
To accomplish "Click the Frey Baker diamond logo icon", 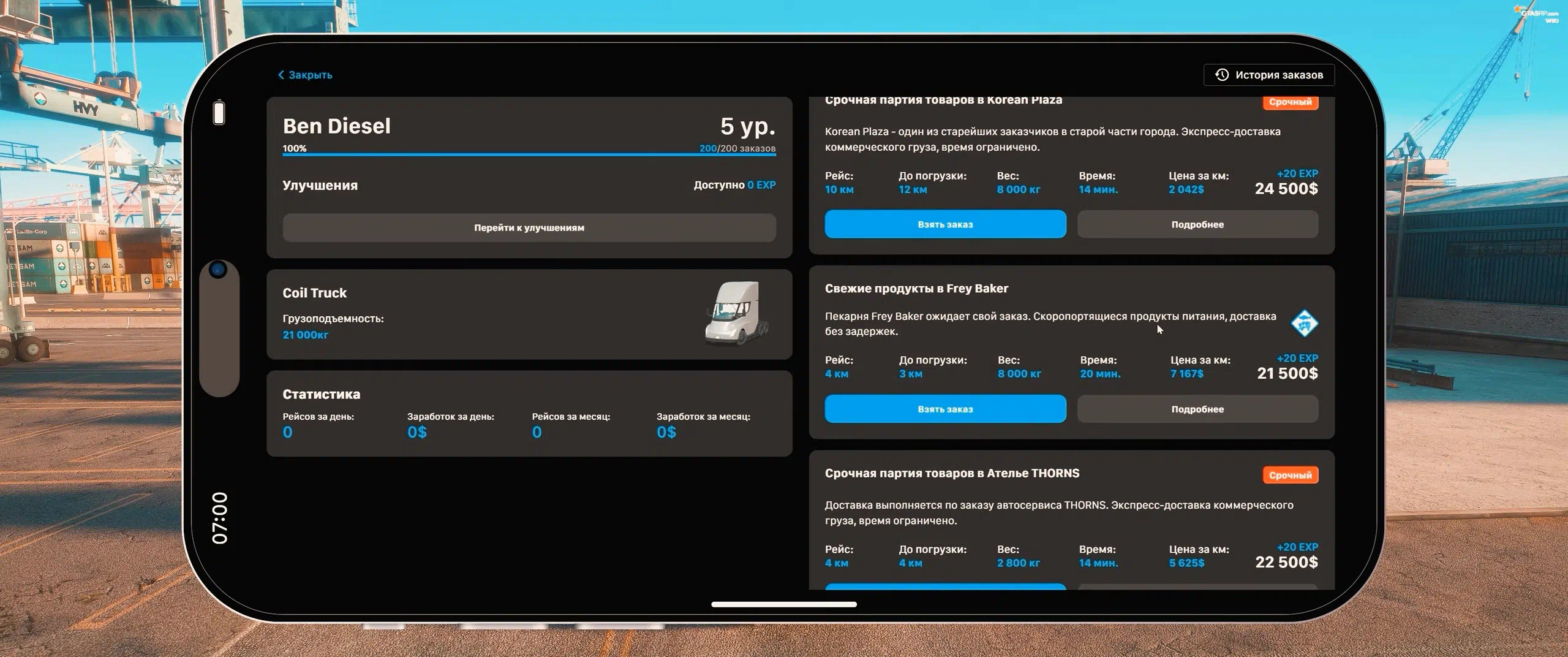I will [x=1304, y=324].
